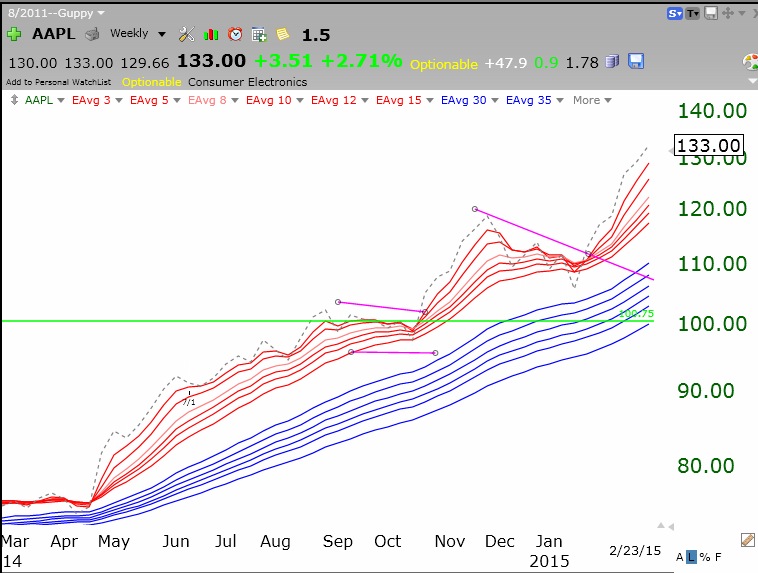Click the 90.00 price axis label

point(706,391)
